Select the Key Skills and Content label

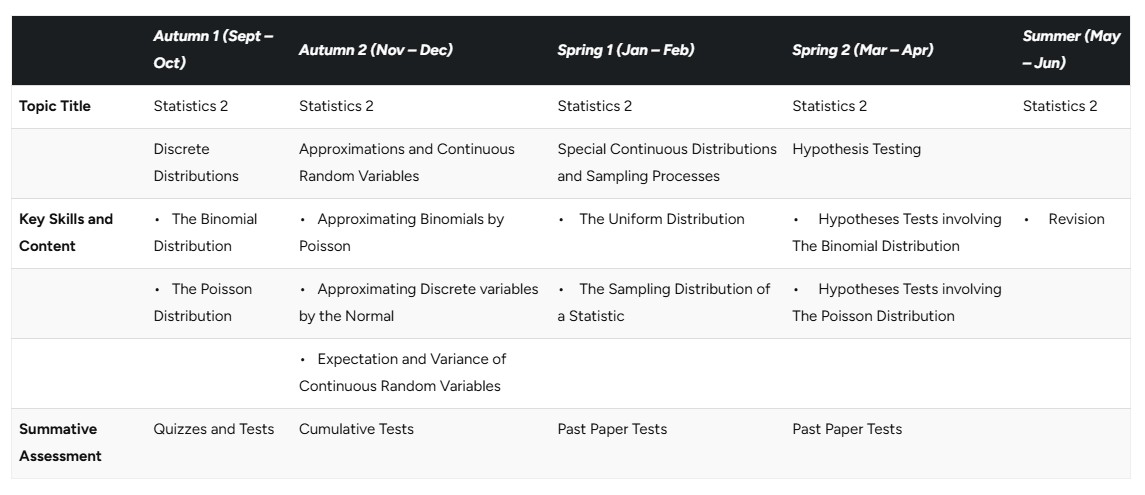click(66, 233)
